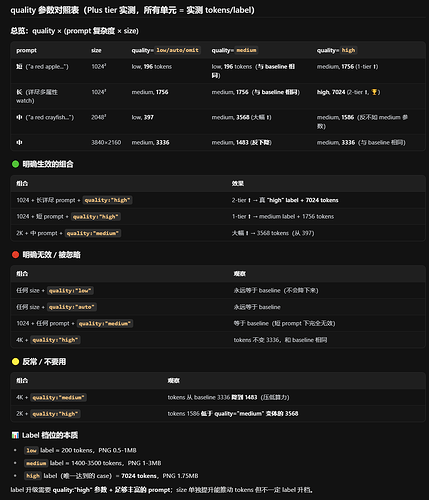Click the low label chip in the bullet list
This screenshot has height=500, width=429.
coord(31,450)
